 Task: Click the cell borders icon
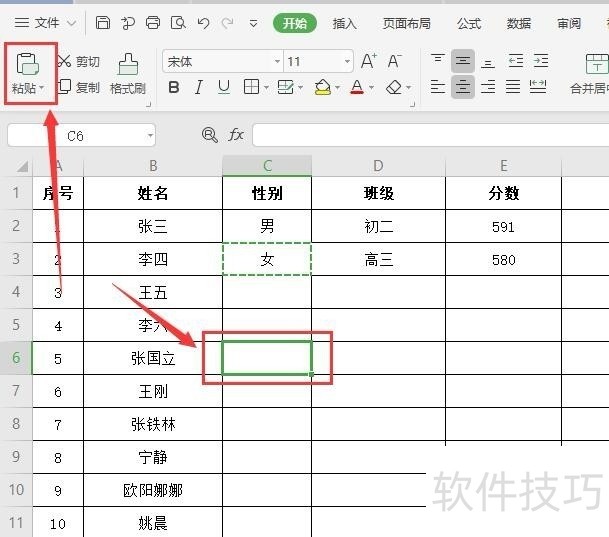251,87
